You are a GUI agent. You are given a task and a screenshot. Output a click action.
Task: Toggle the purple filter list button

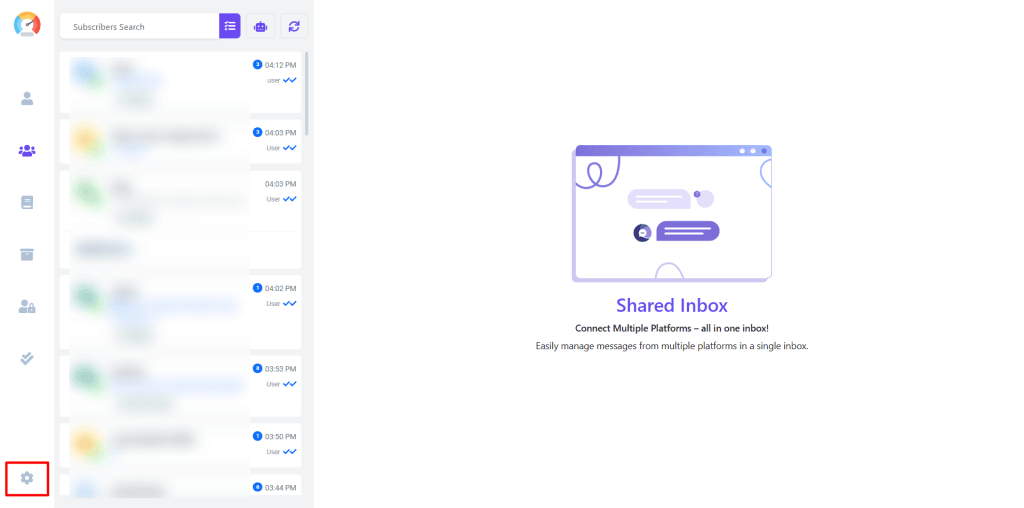pyautogui.click(x=230, y=26)
